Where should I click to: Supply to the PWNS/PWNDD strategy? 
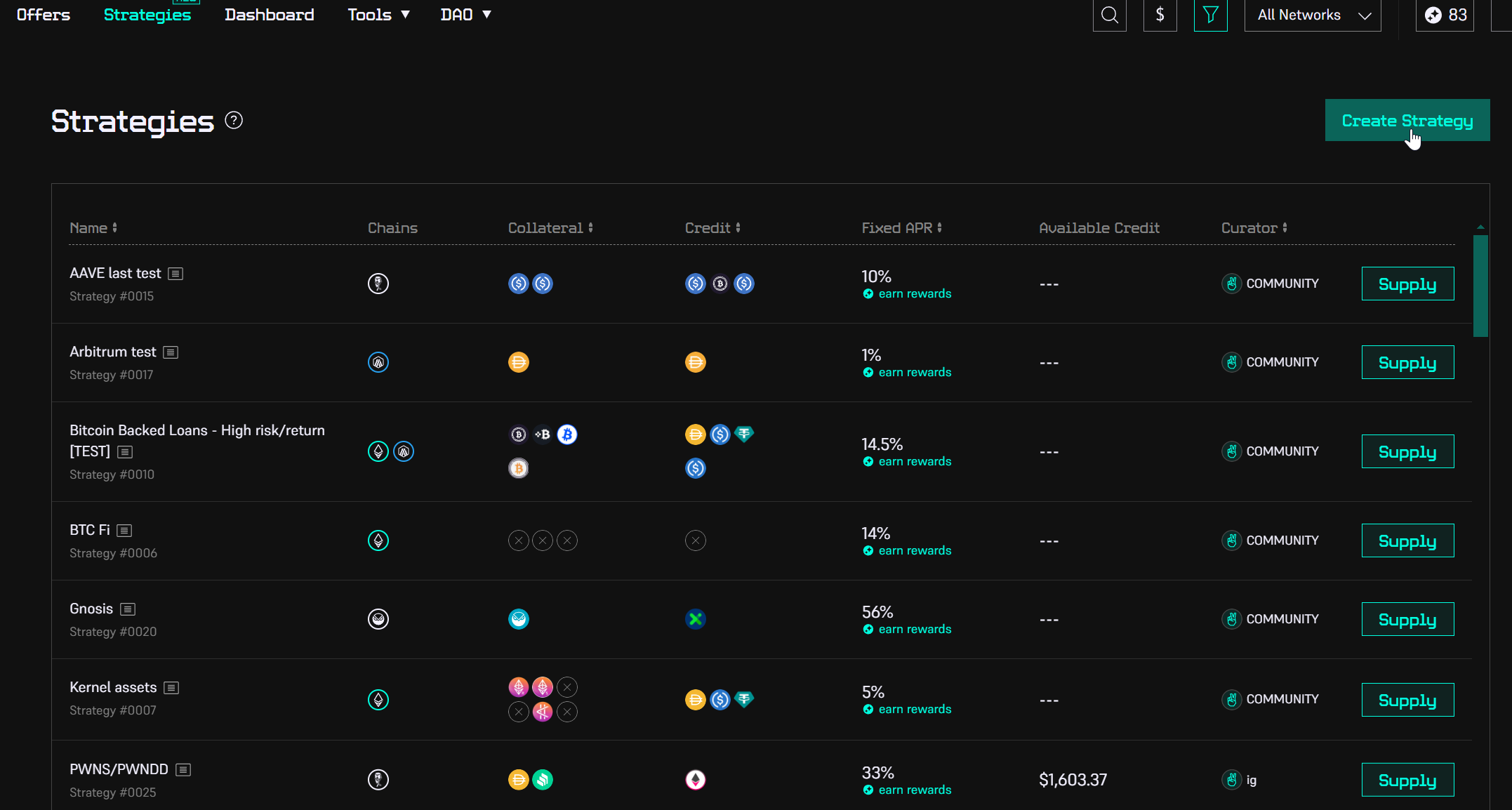coord(1407,780)
